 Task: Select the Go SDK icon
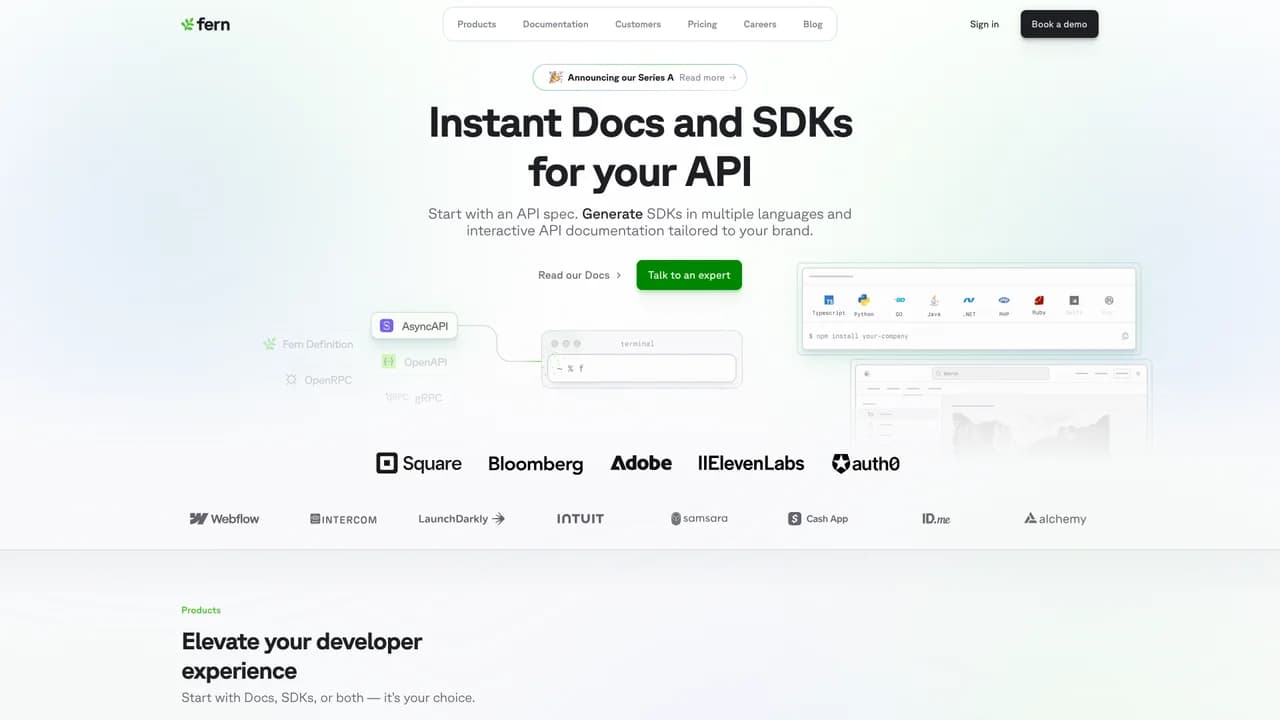[899, 300]
